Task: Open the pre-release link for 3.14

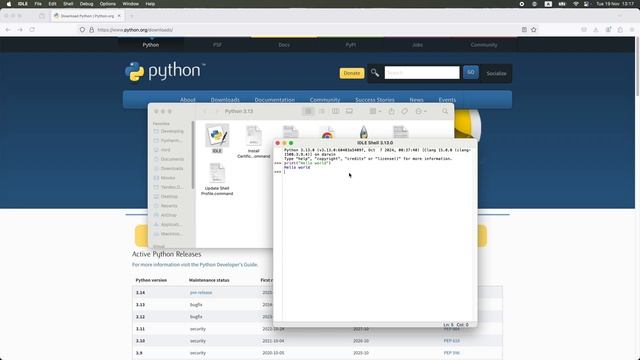Action: coord(201,293)
